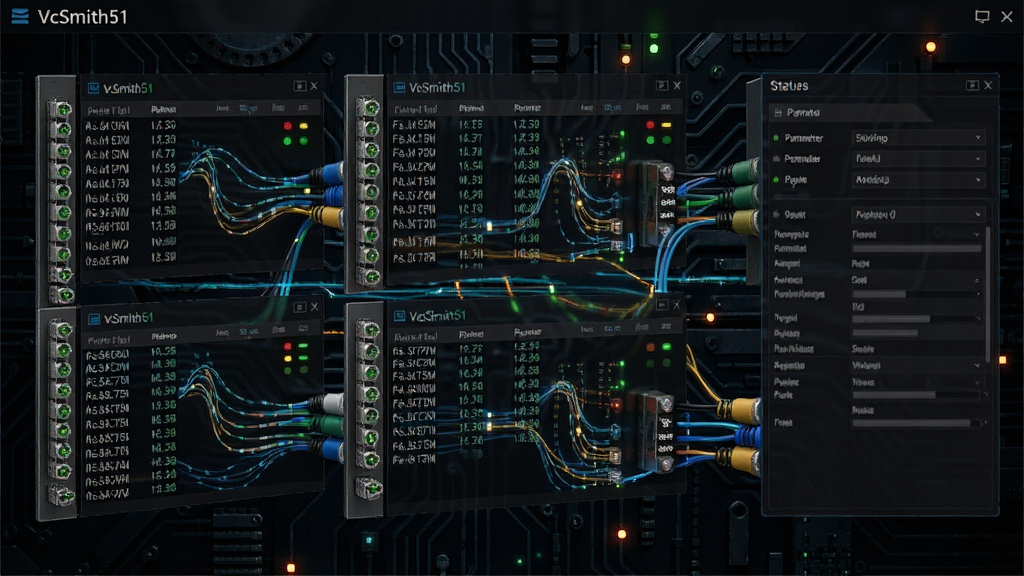
Task: Pop out the top-left VcSmith51 panel
Action: tap(299, 86)
